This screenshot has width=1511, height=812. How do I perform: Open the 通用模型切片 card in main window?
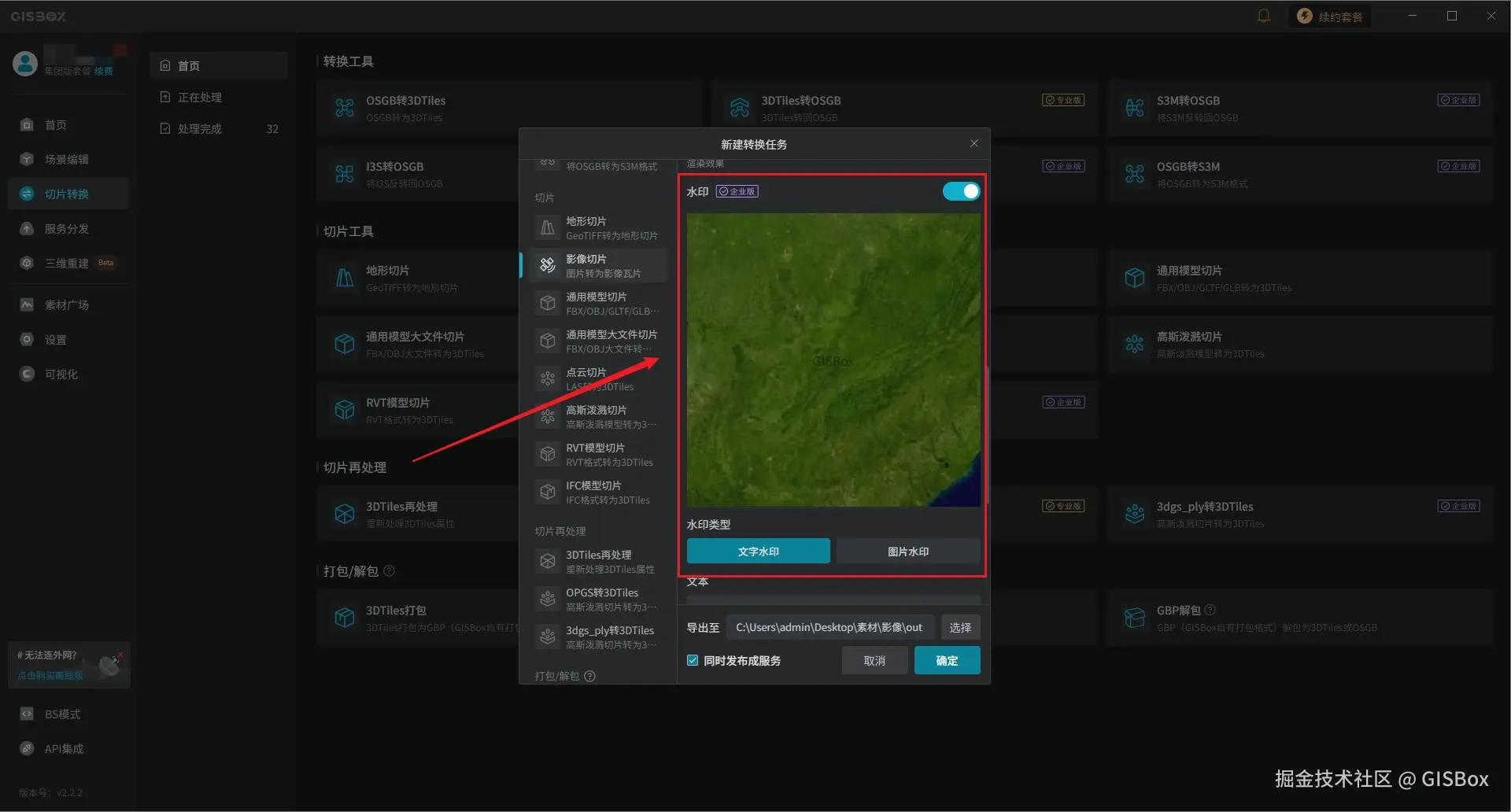tap(1299, 278)
